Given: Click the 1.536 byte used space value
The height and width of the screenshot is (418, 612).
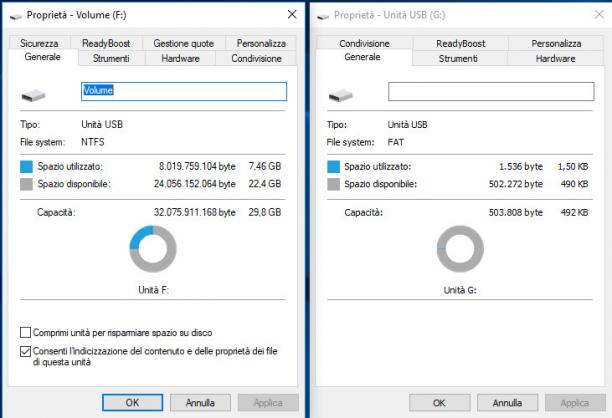Looking at the screenshot, I should 521,167.
